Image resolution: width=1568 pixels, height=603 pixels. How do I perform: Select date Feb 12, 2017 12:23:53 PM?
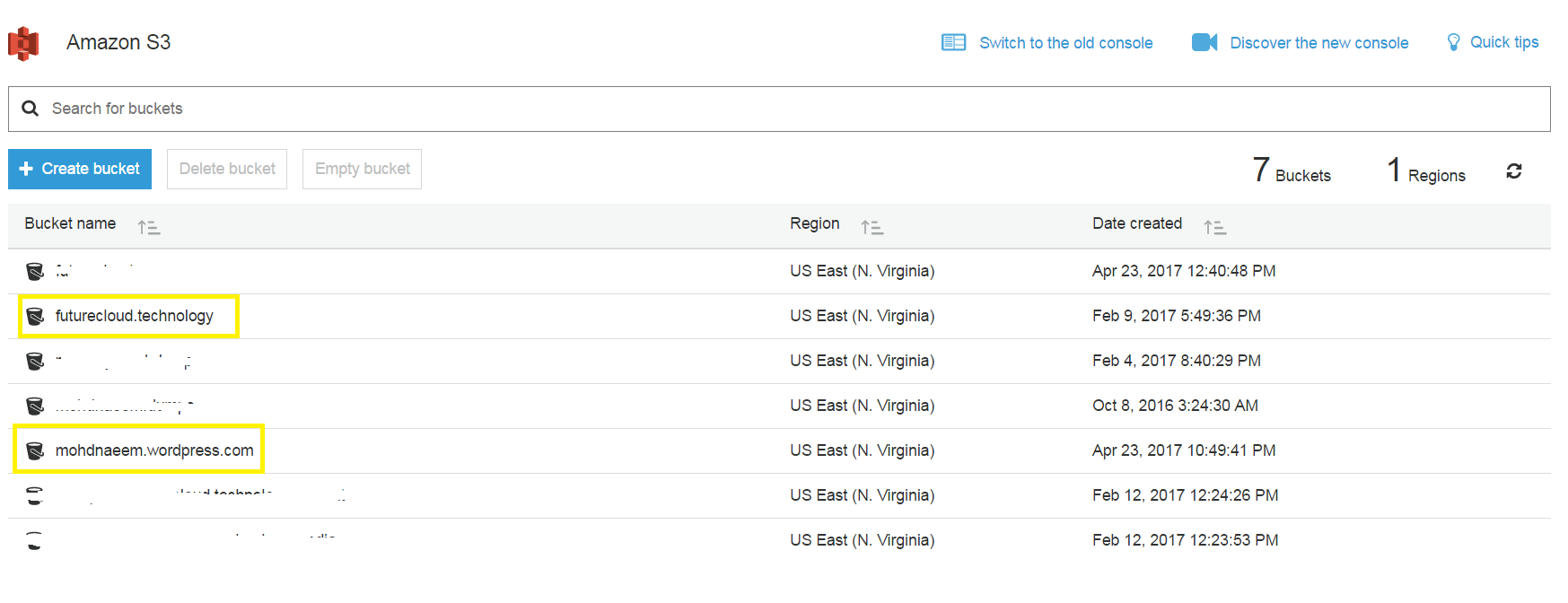tap(1186, 540)
